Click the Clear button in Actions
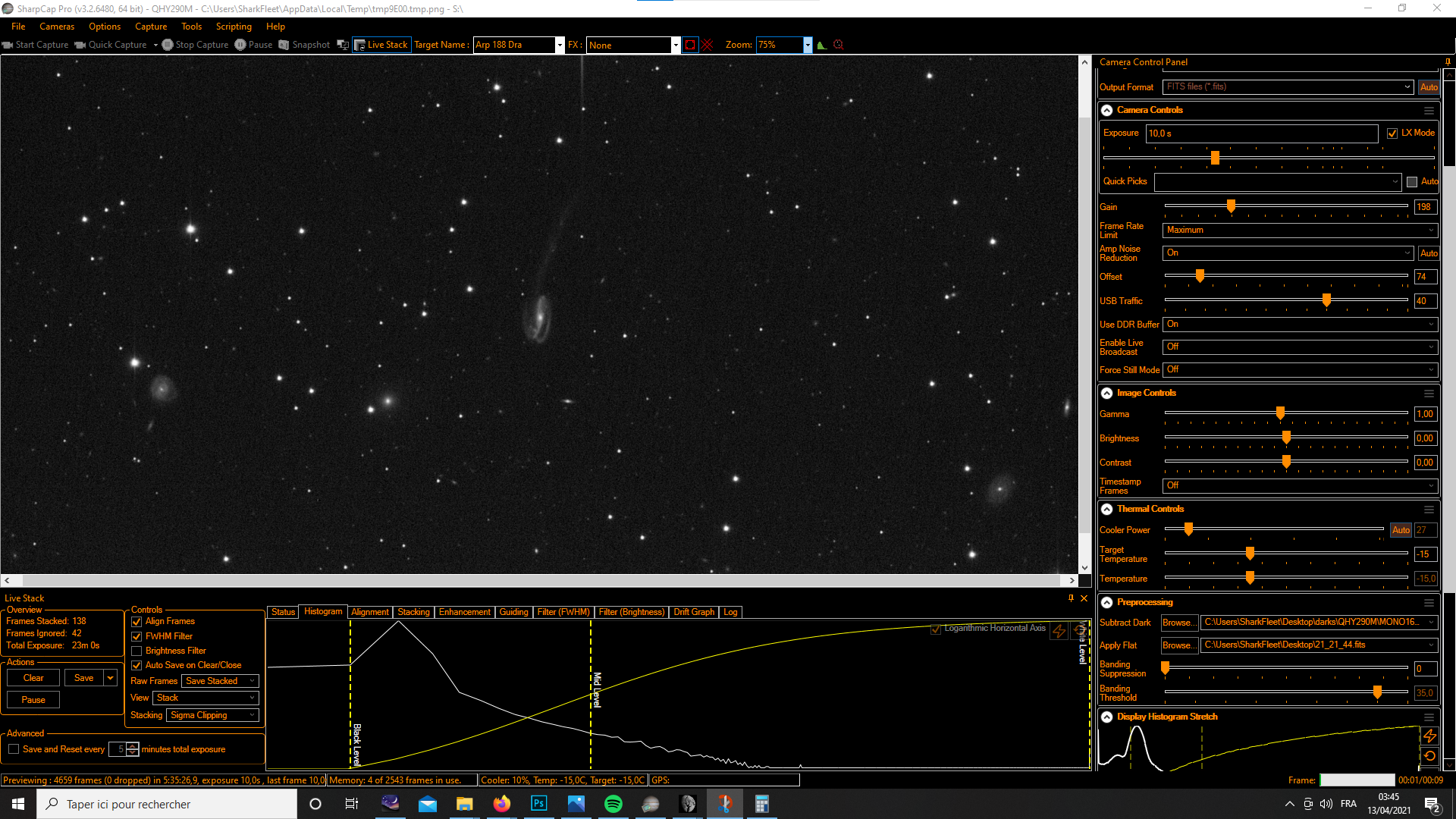This screenshot has height=819, width=1456. pyautogui.click(x=33, y=678)
